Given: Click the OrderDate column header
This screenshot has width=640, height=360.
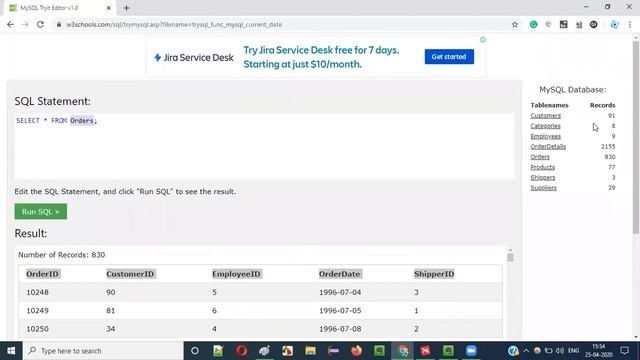Looking at the screenshot, I should (340, 274).
